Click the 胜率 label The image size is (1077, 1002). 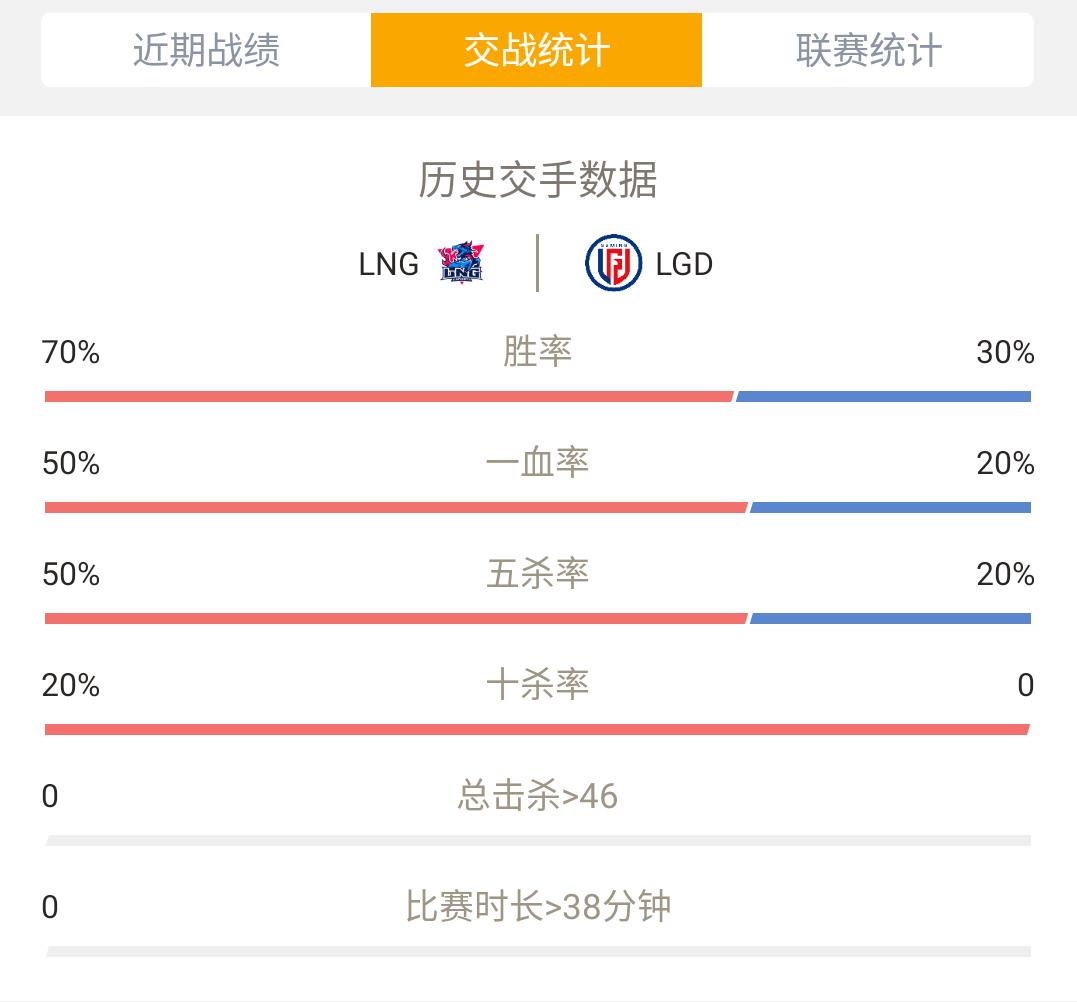[538, 352]
